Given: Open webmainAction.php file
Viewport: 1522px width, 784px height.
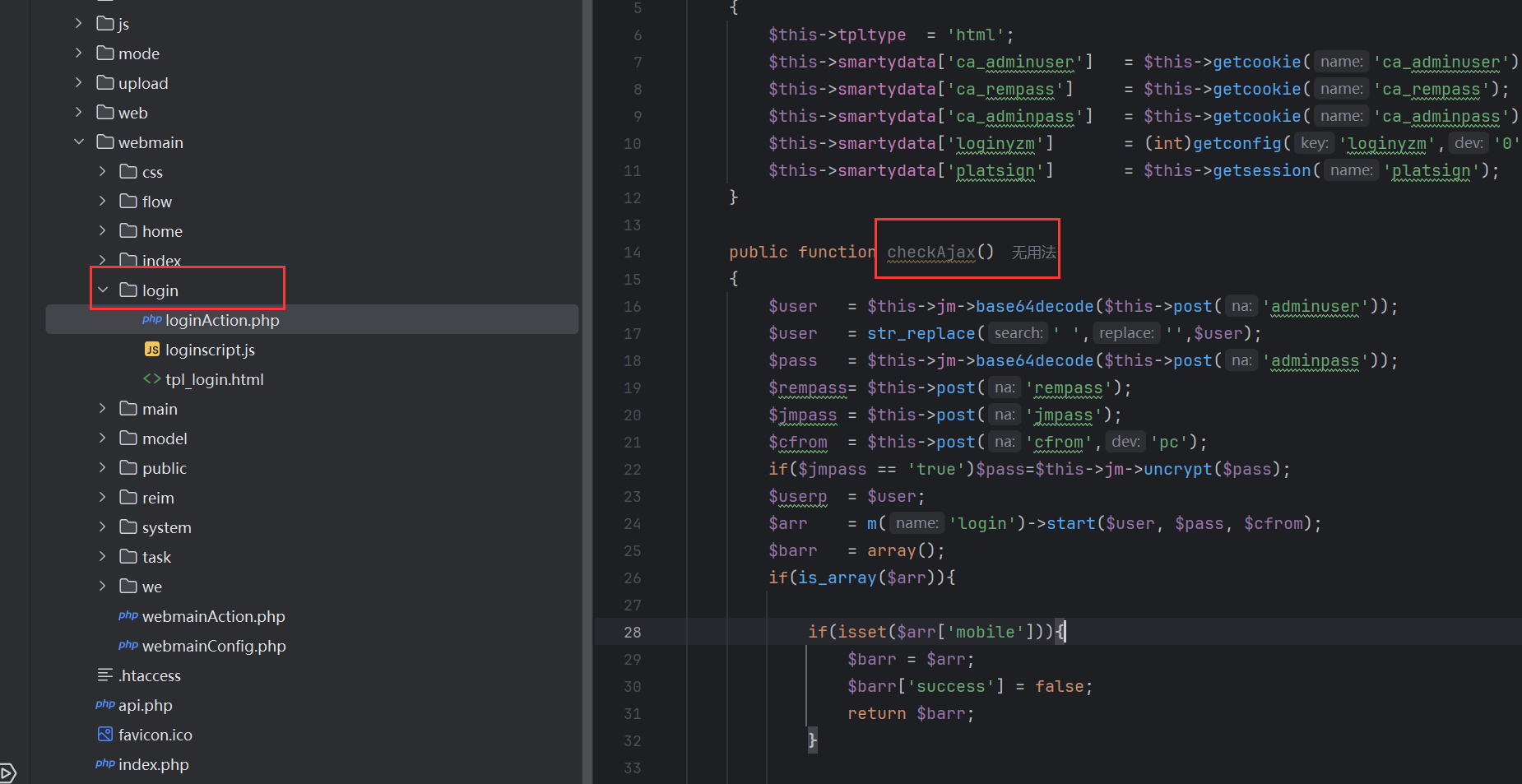Looking at the screenshot, I should pyautogui.click(x=214, y=616).
